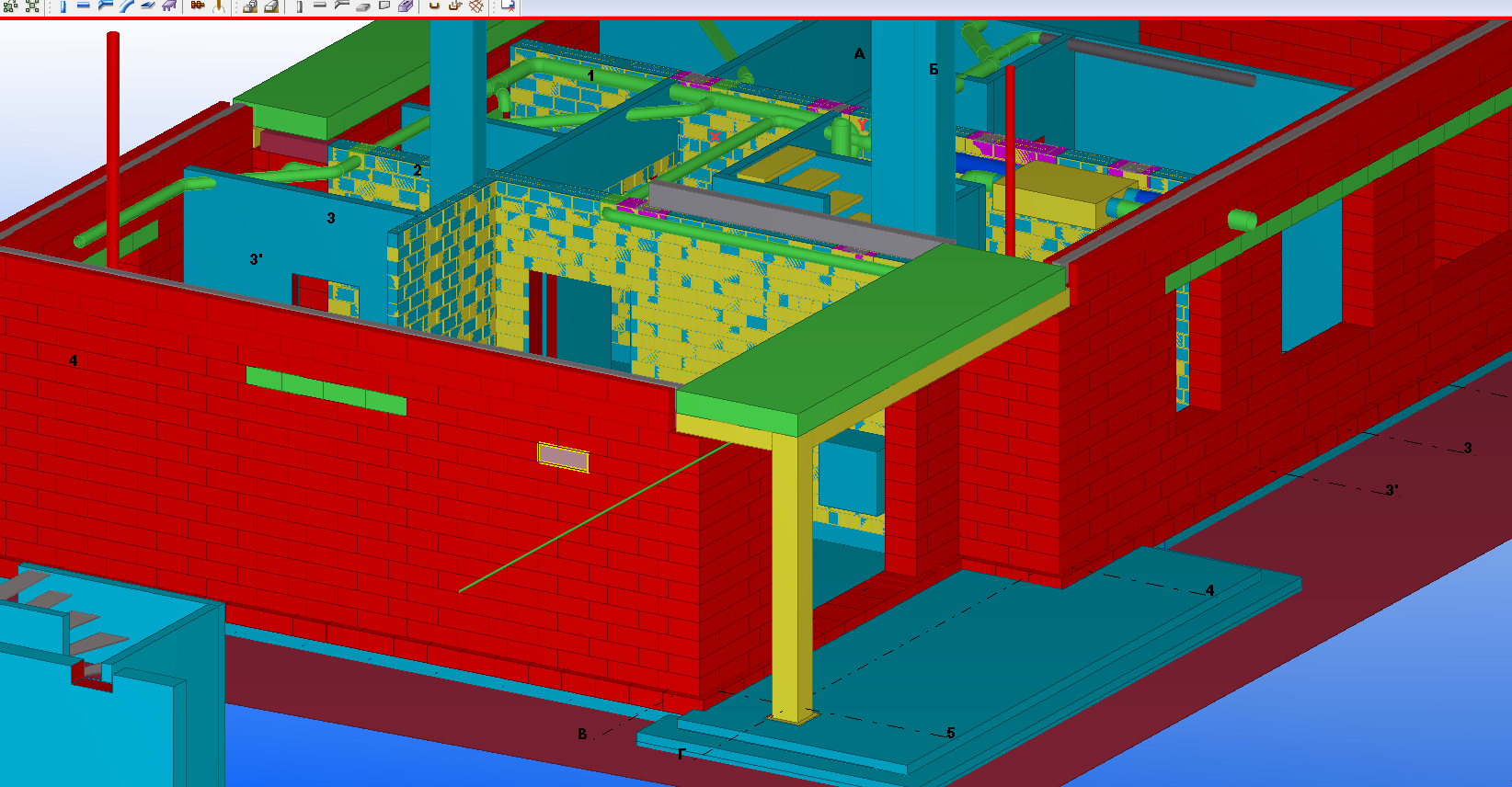Click the reinforcement mesh tool

tap(476, 6)
